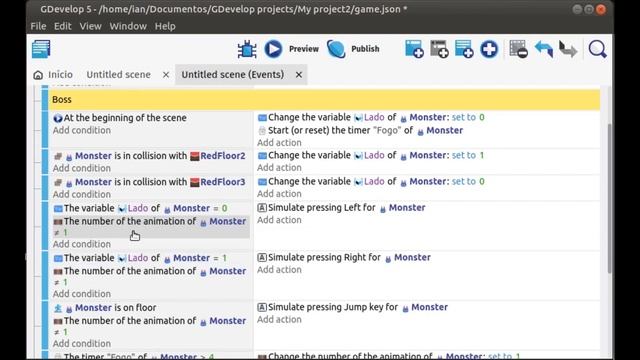The height and width of the screenshot is (360, 640).
Task: Open the View menu
Action: click(x=90, y=26)
